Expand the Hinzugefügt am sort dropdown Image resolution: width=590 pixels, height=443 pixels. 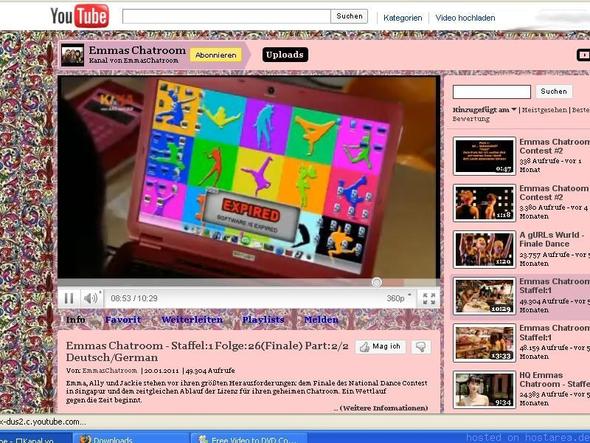(x=484, y=110)
